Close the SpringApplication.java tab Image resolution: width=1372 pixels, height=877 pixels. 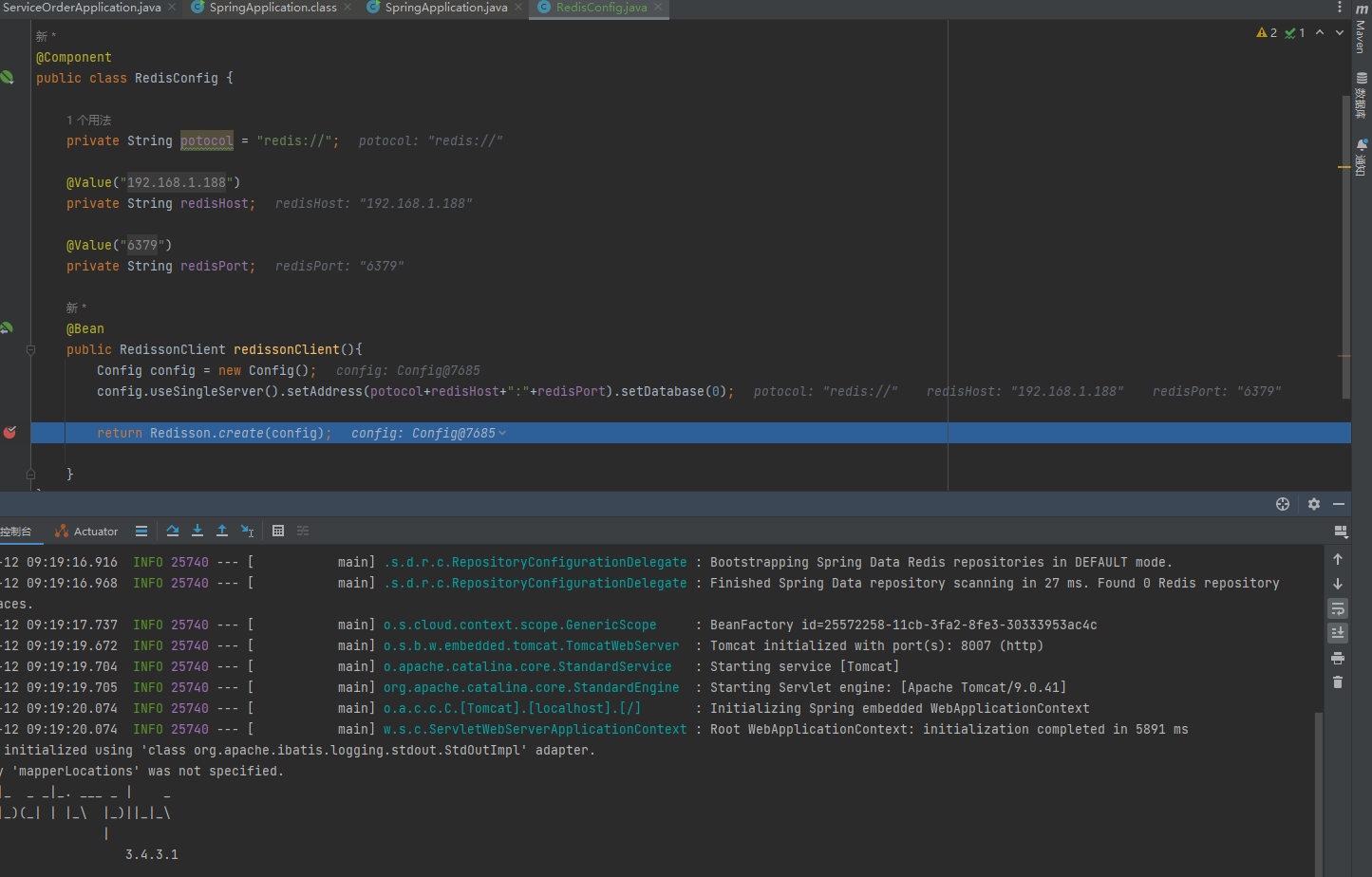point(518,8)
